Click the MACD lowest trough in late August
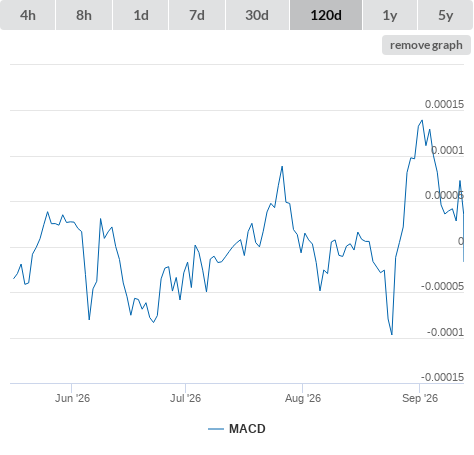474x455 pixels. pos(392,334)
